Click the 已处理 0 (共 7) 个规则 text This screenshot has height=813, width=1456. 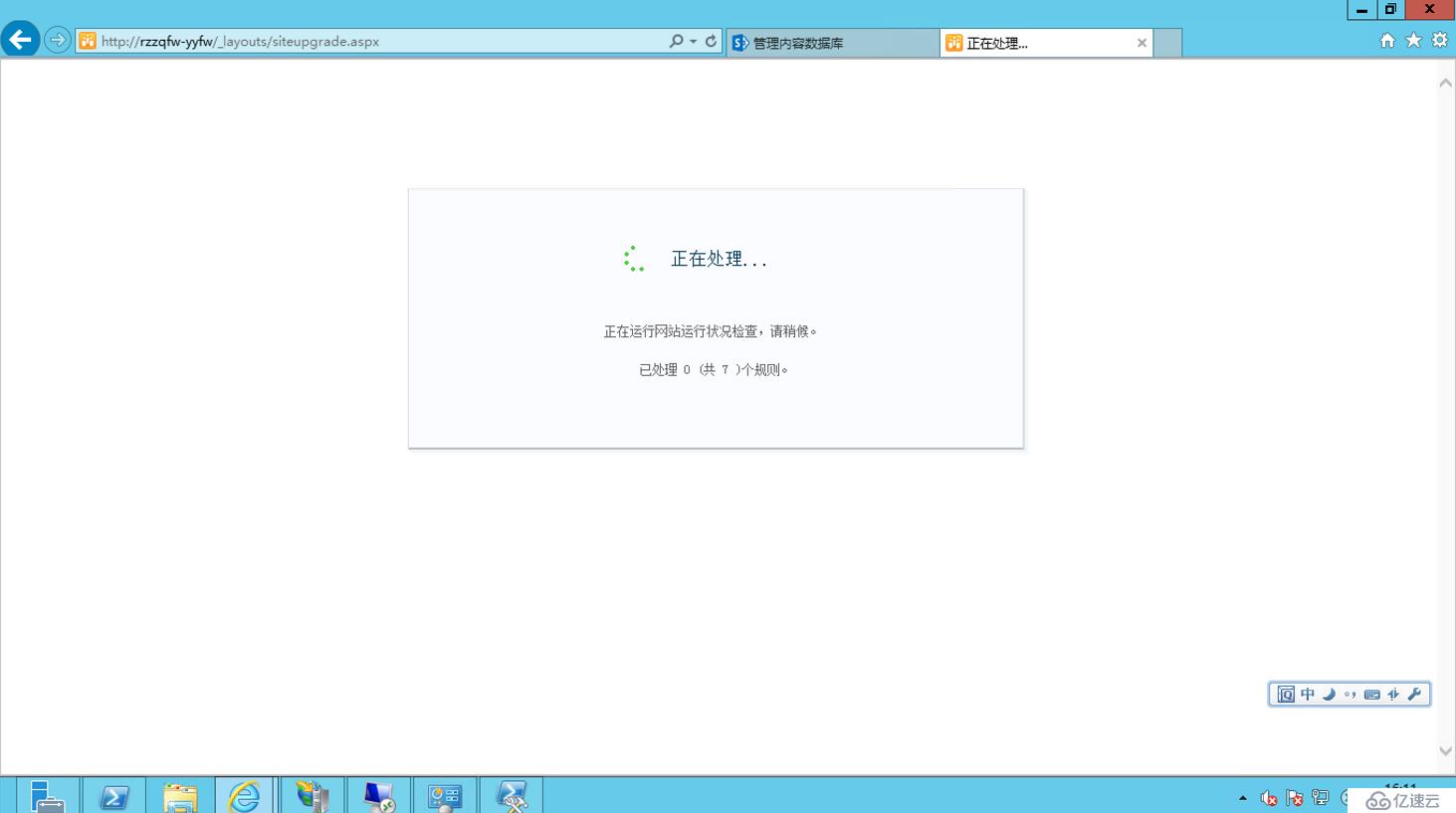click(714, 370)
